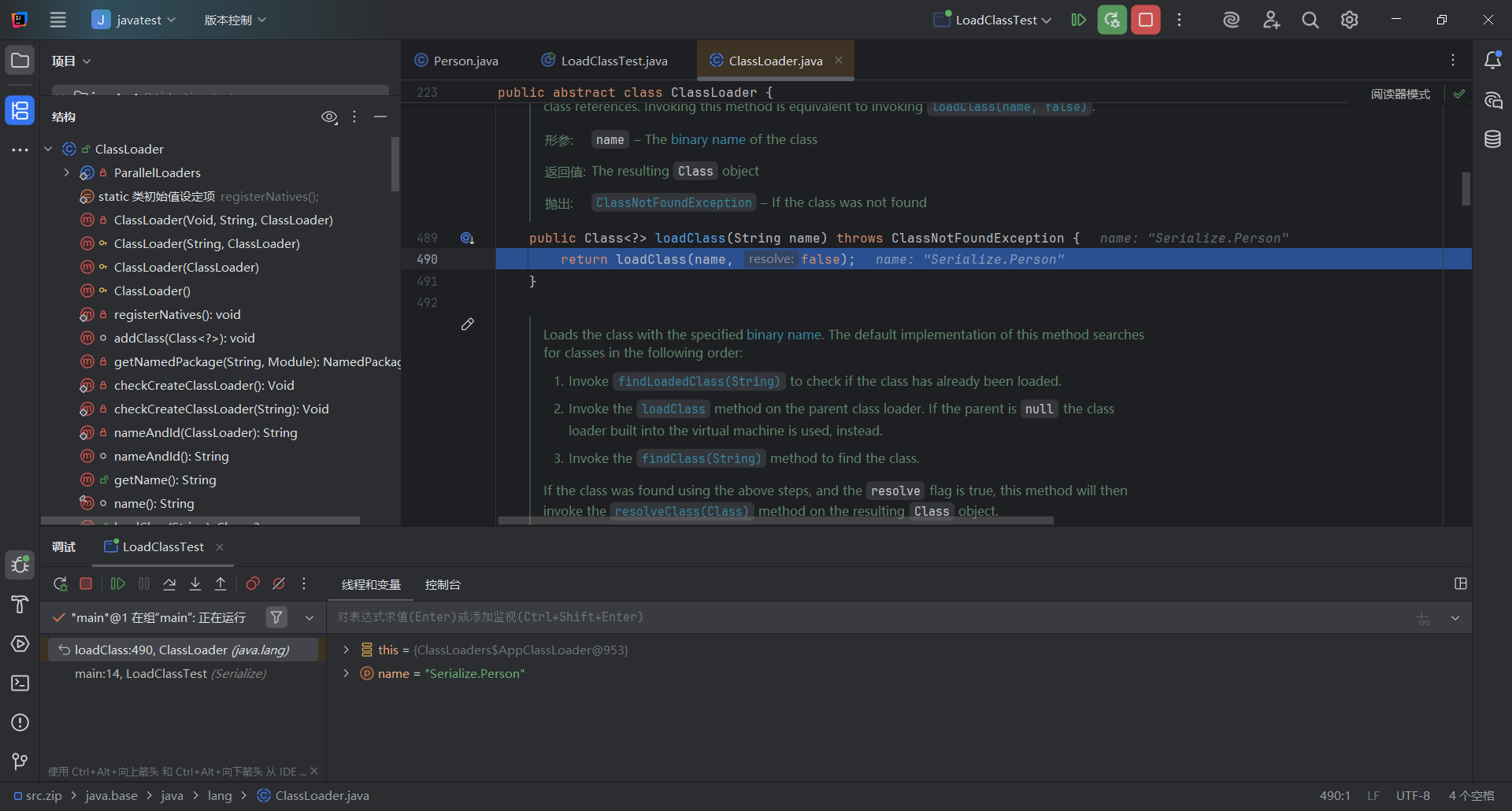
Task: Open version control dropdown
Action: point(235,20)
